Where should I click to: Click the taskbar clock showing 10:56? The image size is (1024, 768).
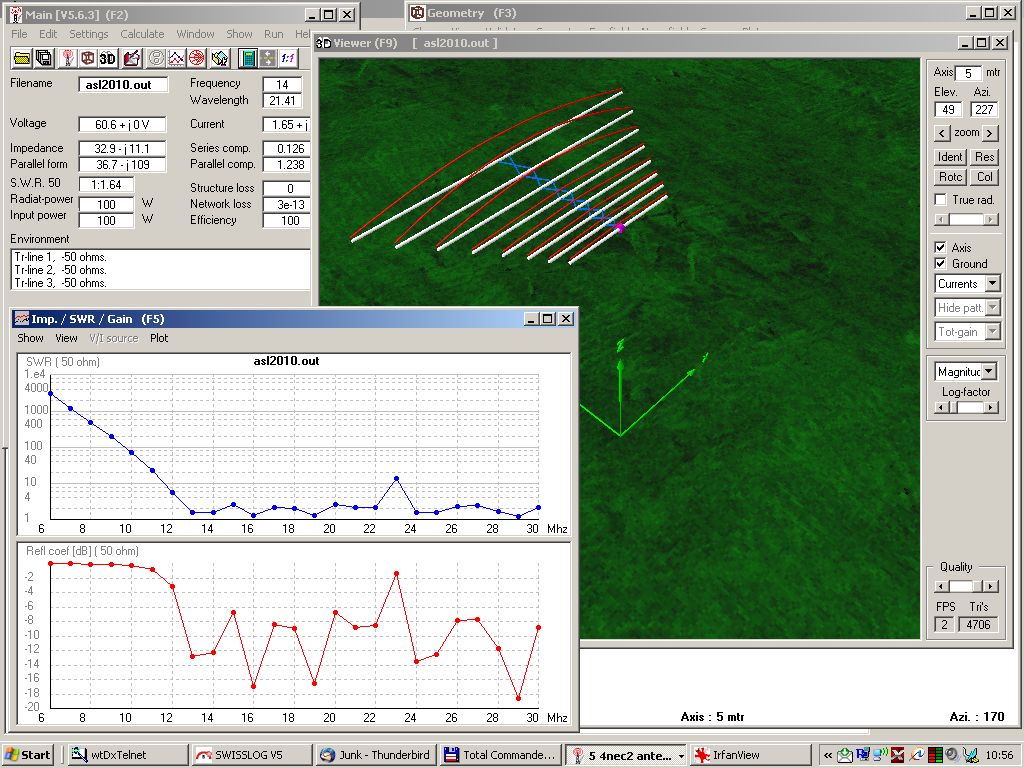[x=999, y=756]
